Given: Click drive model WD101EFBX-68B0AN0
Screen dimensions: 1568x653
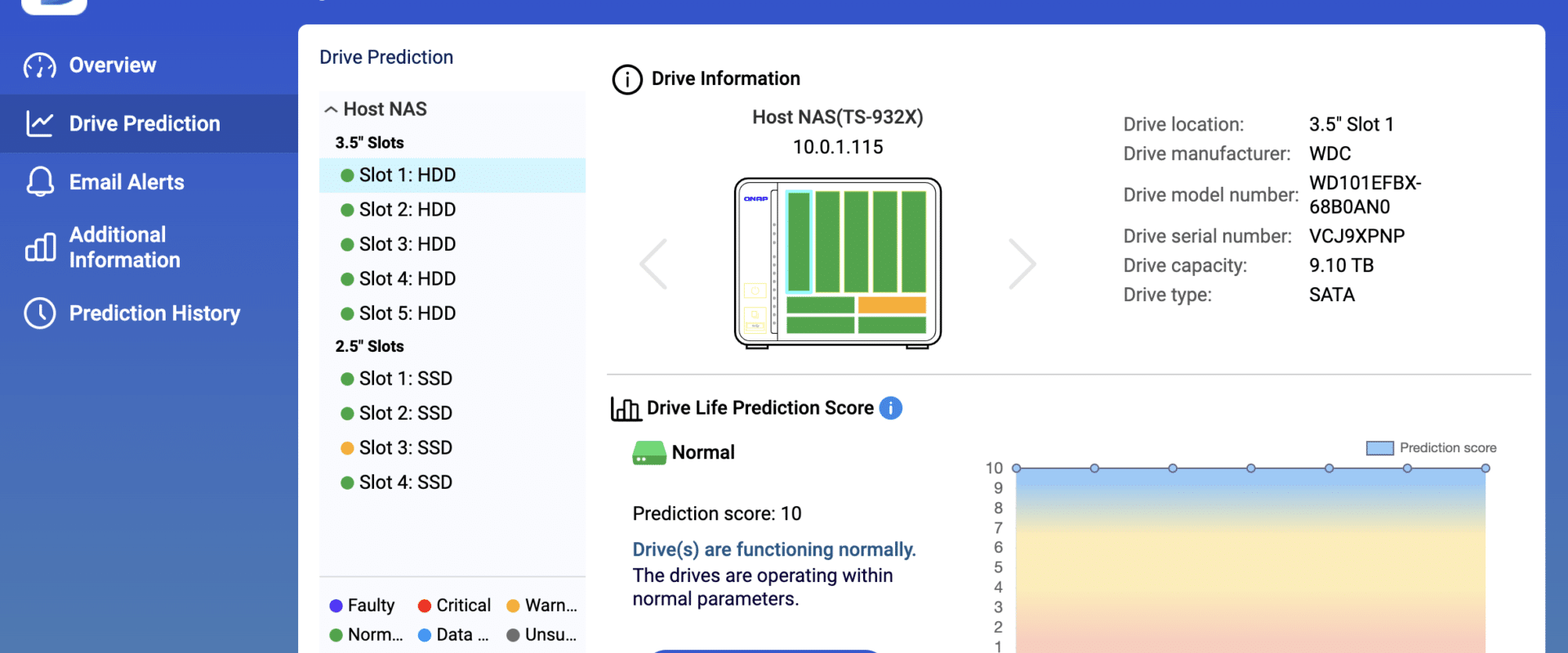Looking at the screenshot, I should [x=1365, y=195].
